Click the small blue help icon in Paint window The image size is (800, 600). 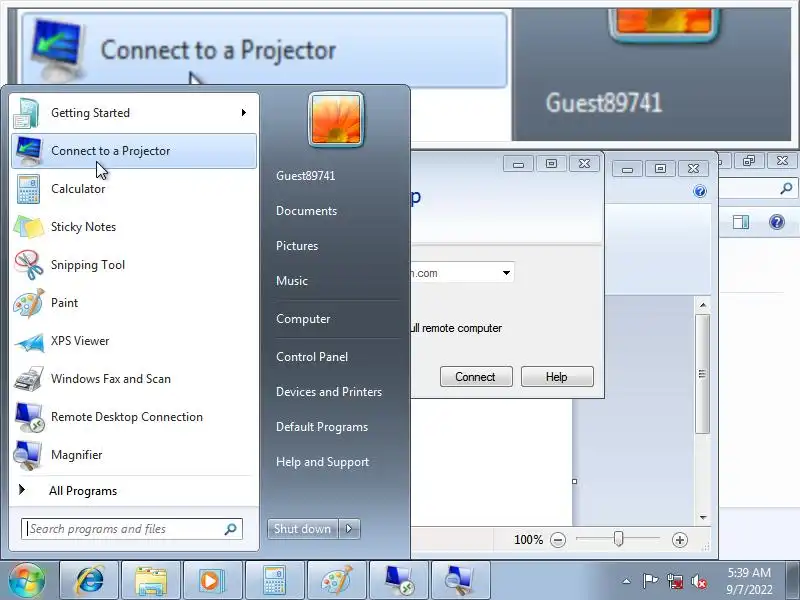pos(700,191)
